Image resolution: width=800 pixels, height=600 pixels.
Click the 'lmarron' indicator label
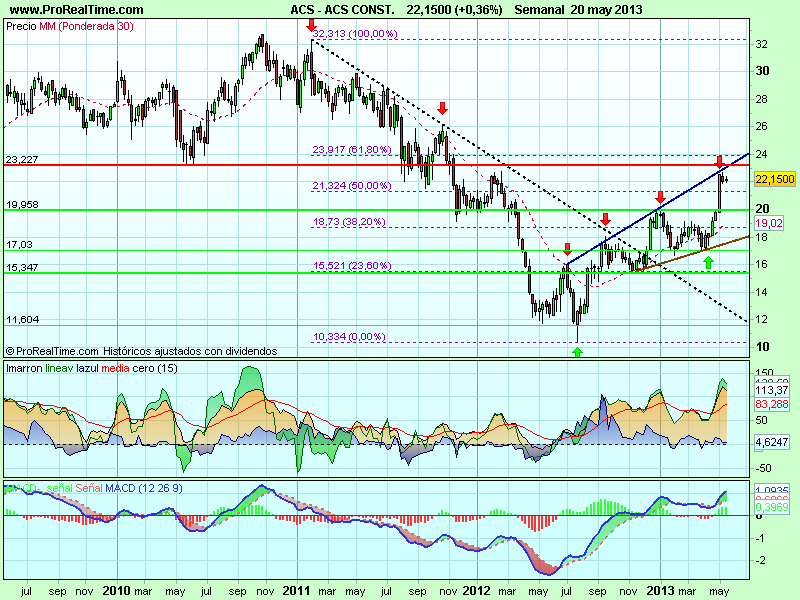pos(24,368)
